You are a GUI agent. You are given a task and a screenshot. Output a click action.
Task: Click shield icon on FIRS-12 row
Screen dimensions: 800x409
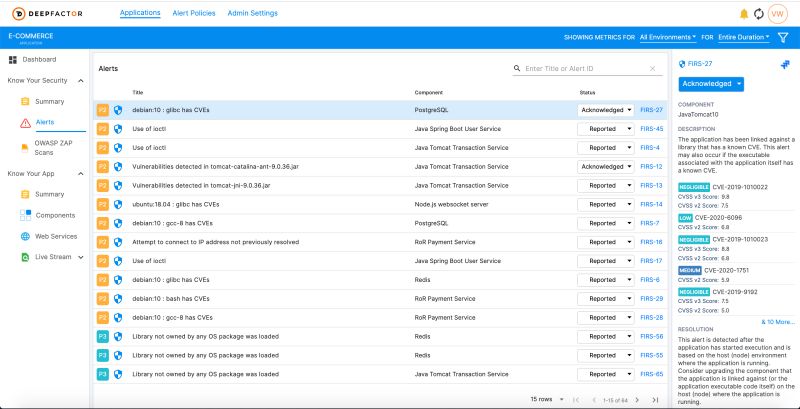(x=118, y=167)
